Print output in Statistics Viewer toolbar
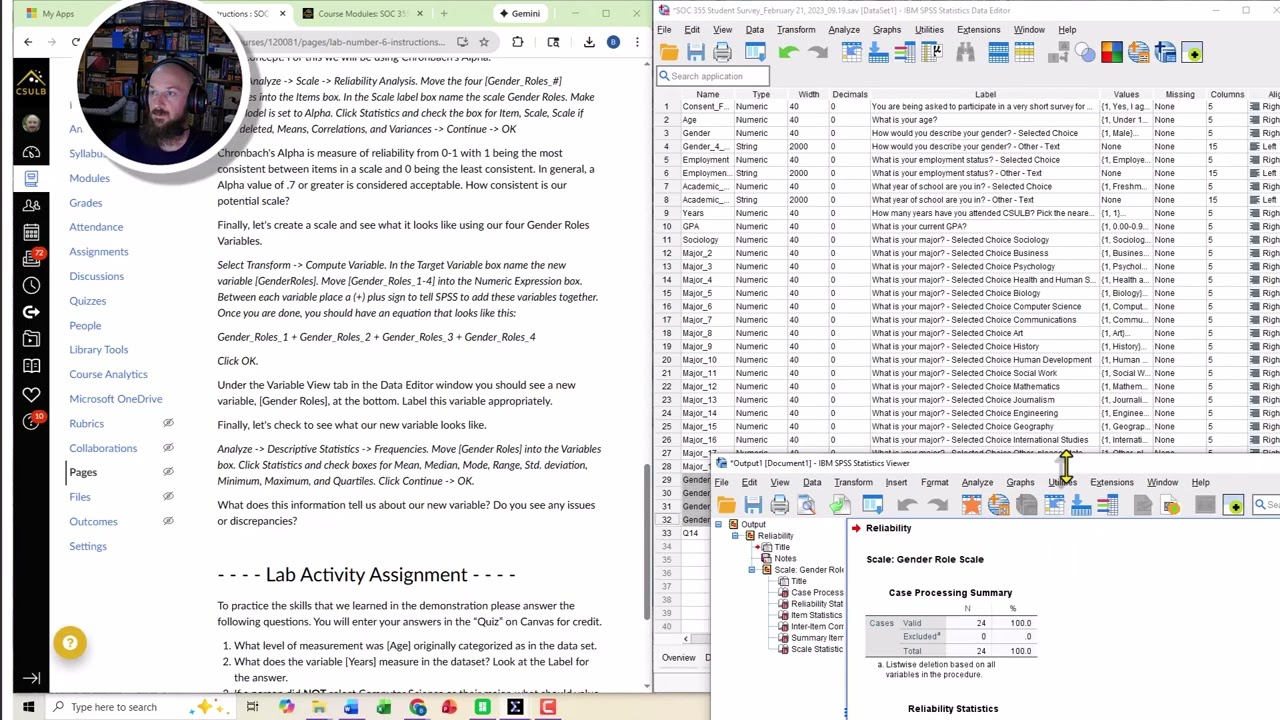The image size is (1280, 720). click(780, 506)
